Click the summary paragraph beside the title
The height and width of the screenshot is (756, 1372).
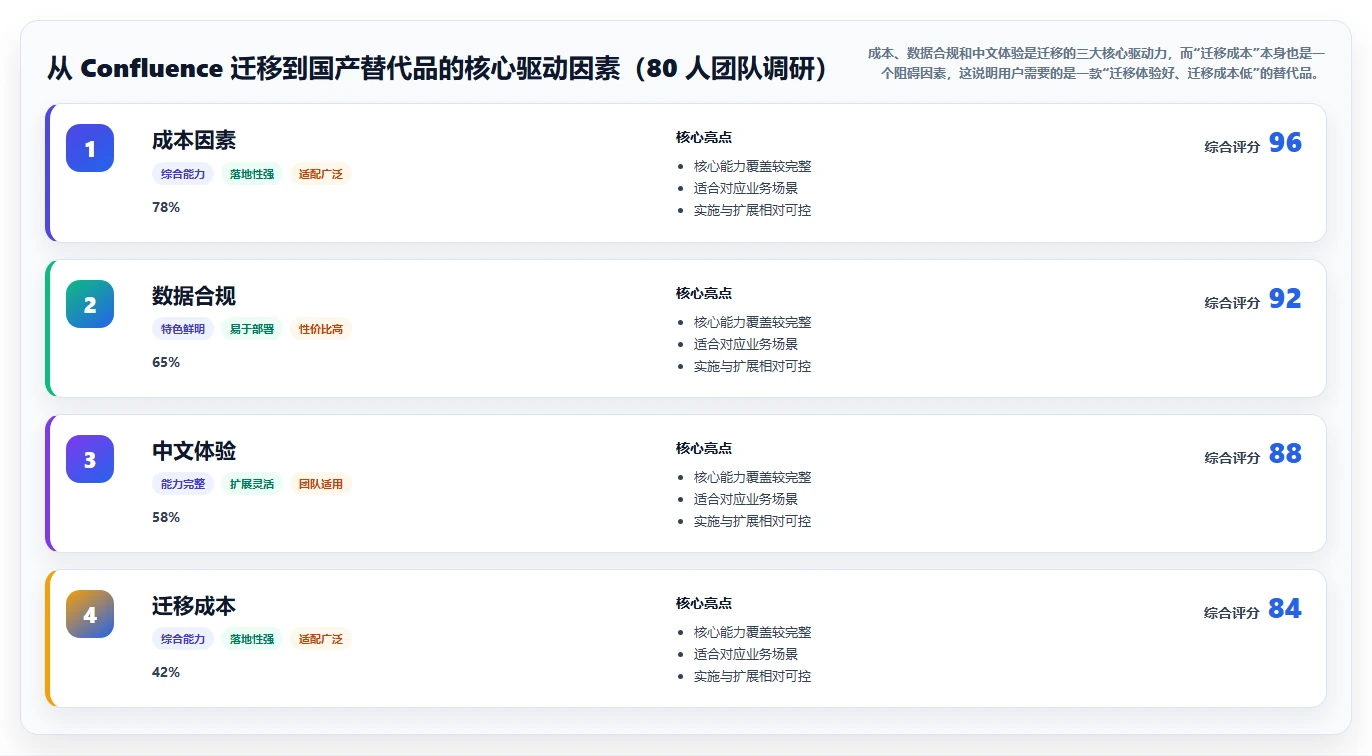(1096, 62)
